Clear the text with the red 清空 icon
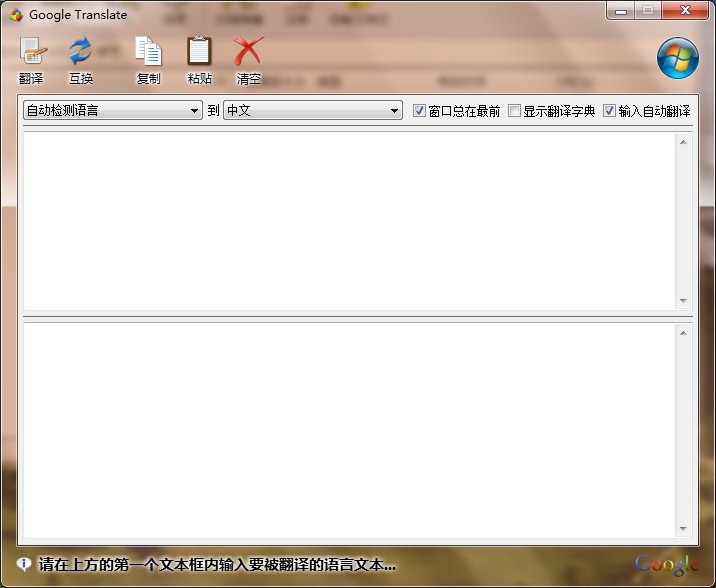The height and width of the screenshot is (588, 716). [248, 51]
